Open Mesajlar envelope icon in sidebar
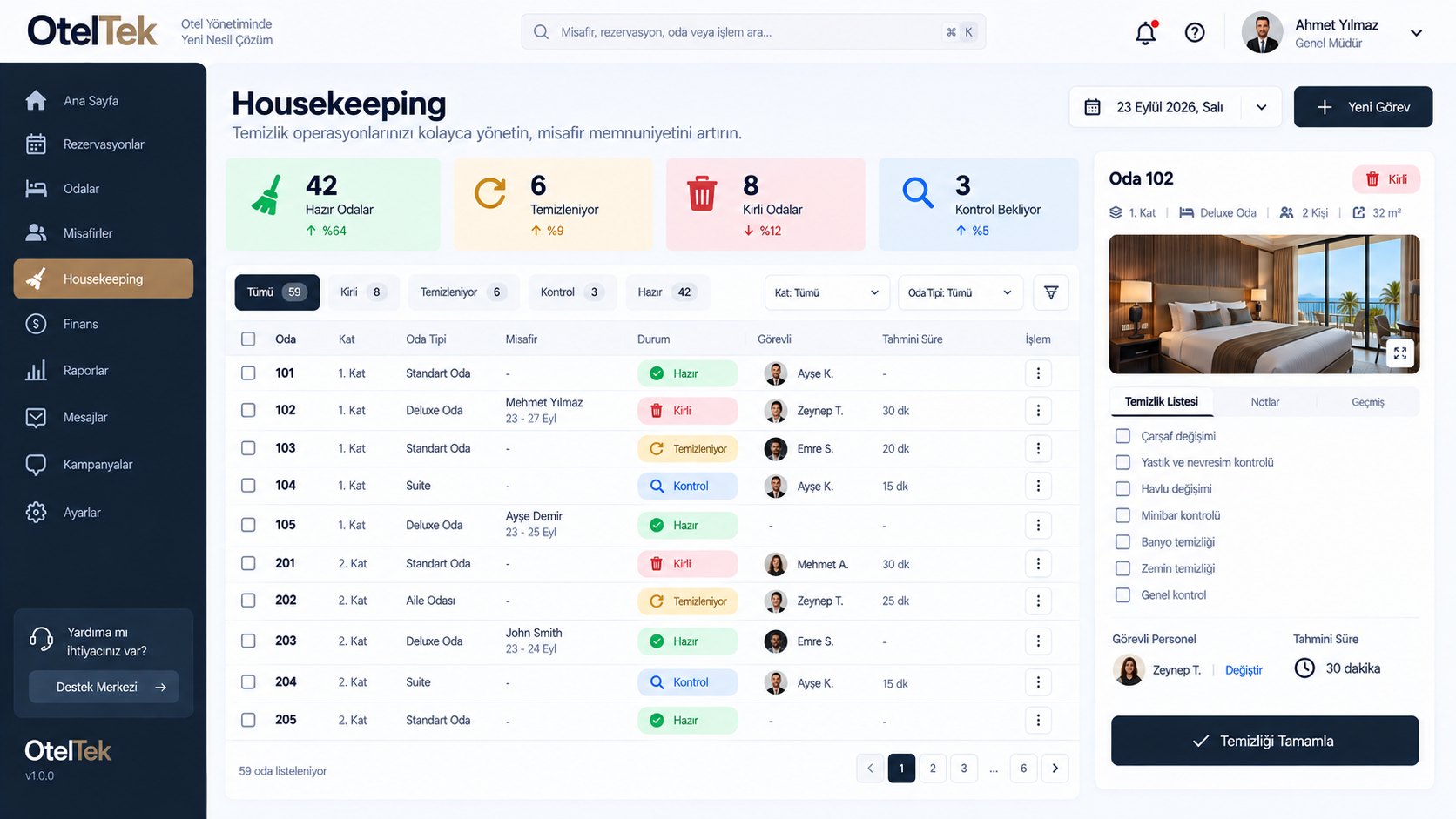1456x819 pixels. tap(36, 418)
